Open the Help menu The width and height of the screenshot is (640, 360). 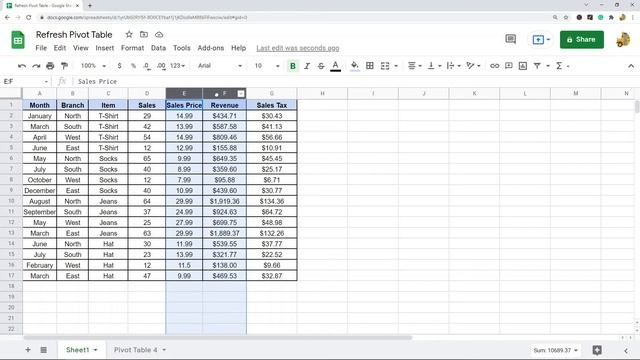tap(238, 48)
